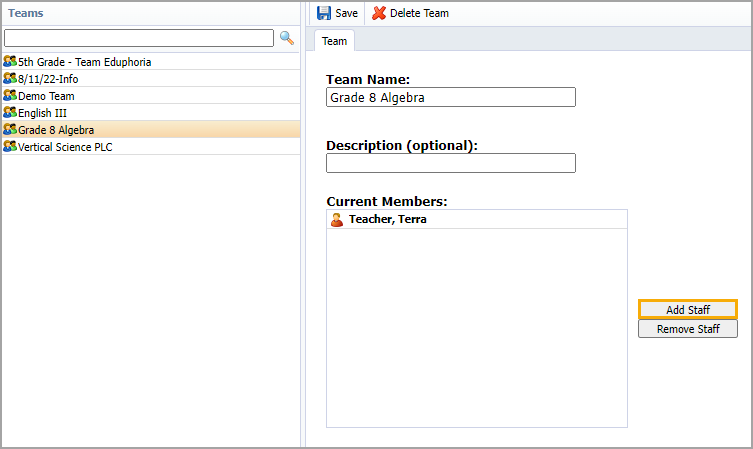
Task: Click into the Team Name text field
Action: [450, 97]
